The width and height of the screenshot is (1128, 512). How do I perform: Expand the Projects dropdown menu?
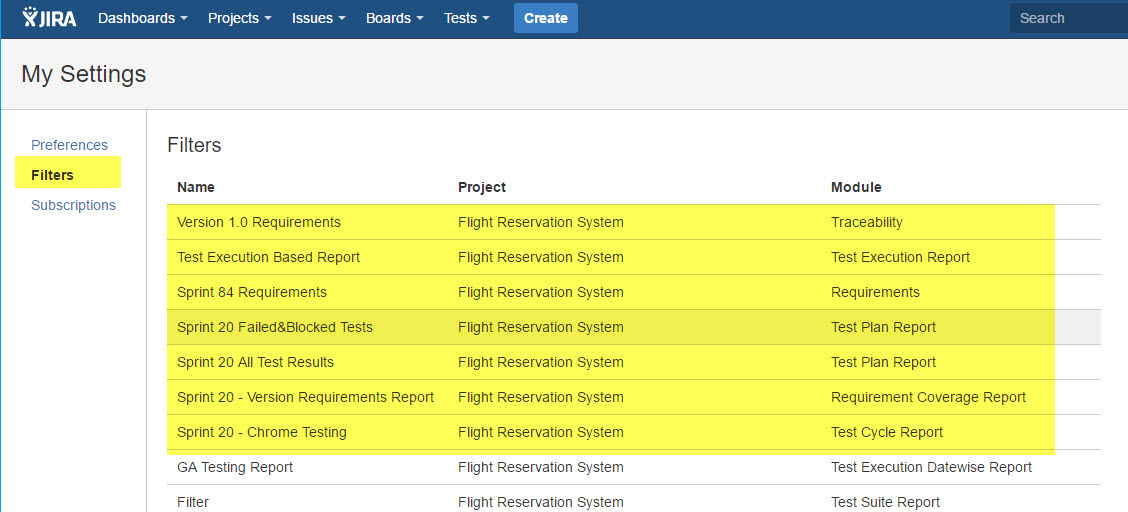point(239,18)
